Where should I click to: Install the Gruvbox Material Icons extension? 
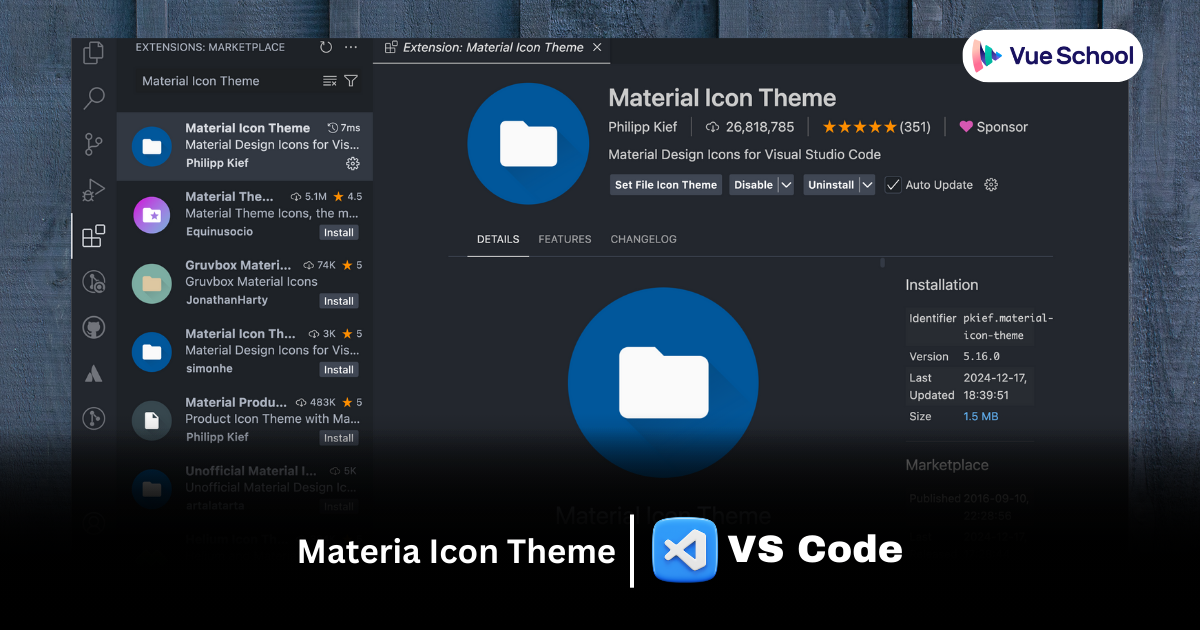339,301
